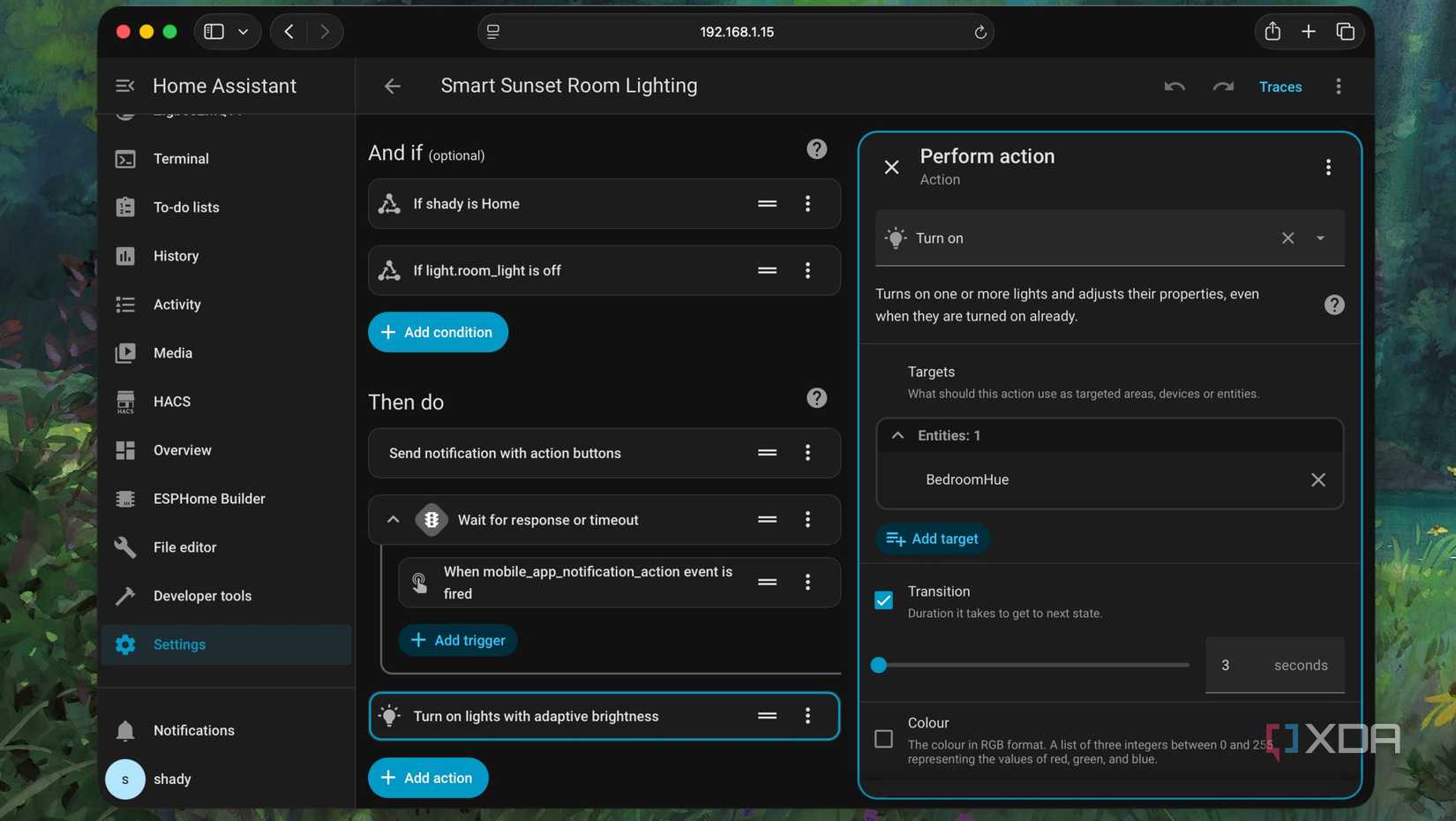Click the Add target button
Screen dimensions: 1456x821
point(933,539)
